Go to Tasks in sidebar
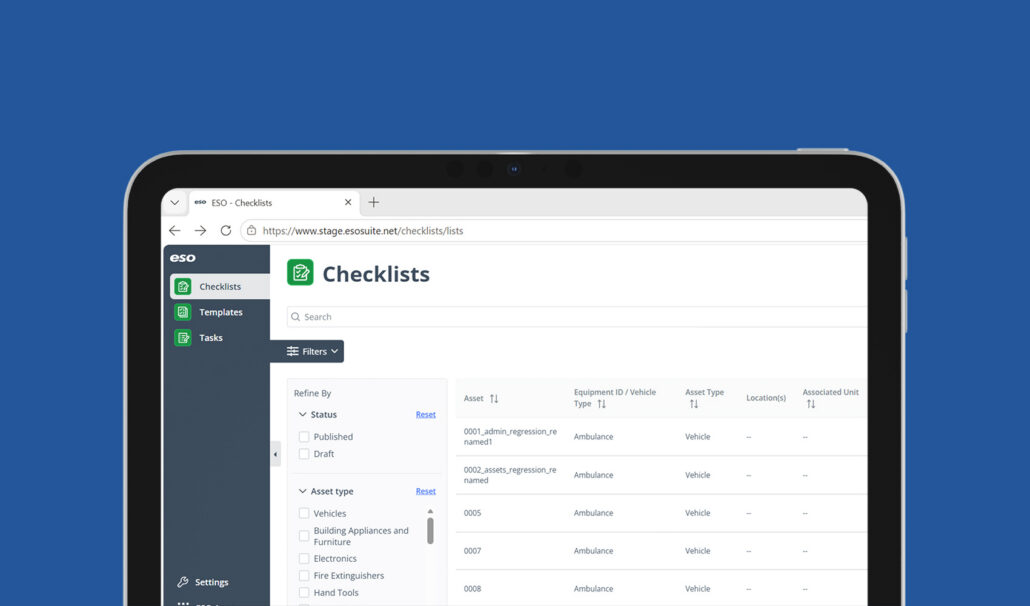This screenshot has width=1030, height=606. click(211, 337)
